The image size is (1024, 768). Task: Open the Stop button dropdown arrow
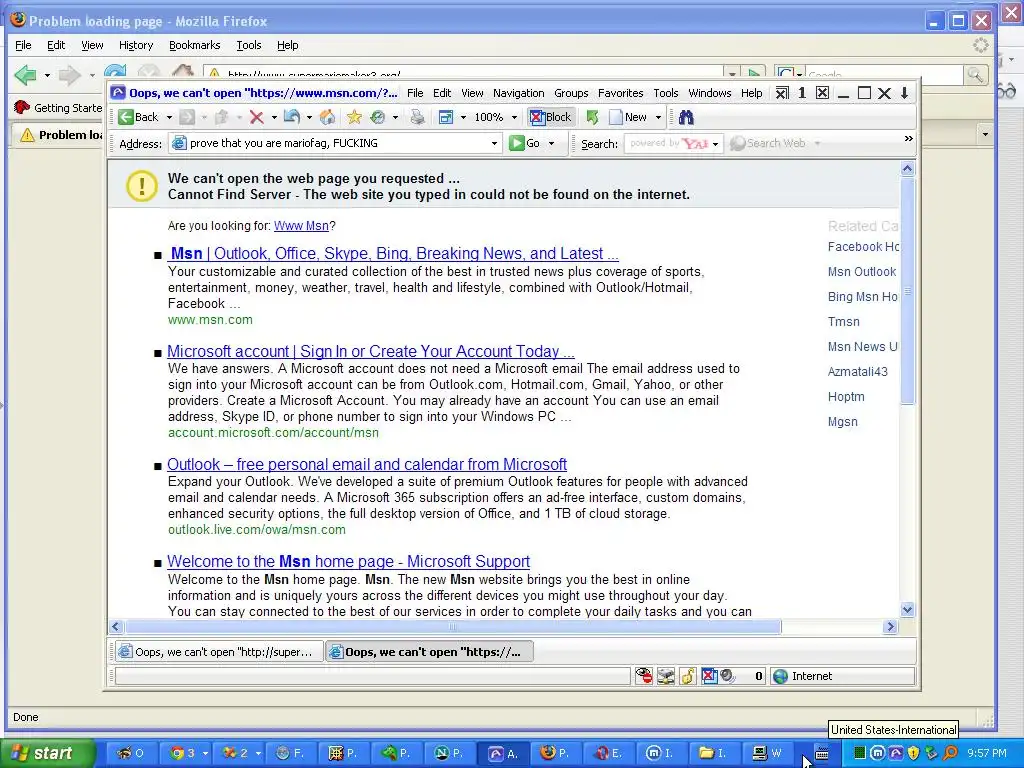pos(274,118)
